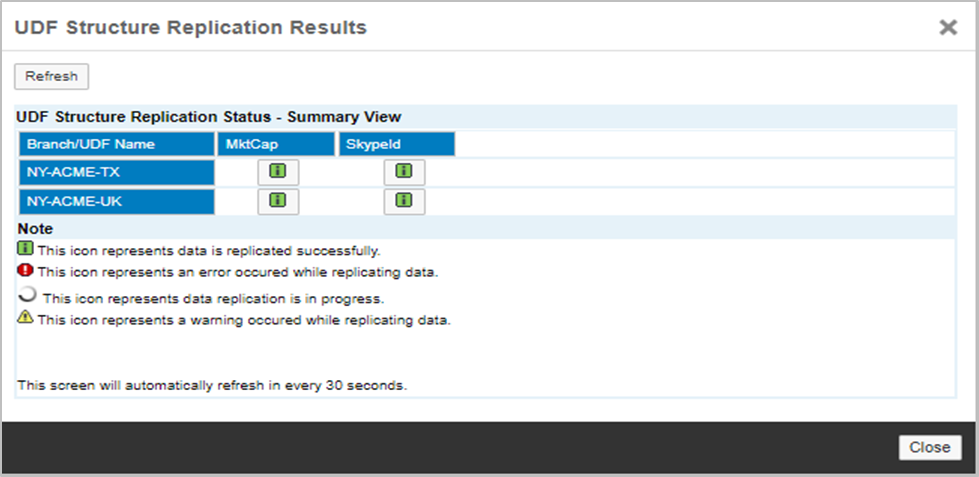This screenshot has height=477, width=979.
Task: Click MktCap status icon for NY-ACME-UK
Action: point(278,201)
